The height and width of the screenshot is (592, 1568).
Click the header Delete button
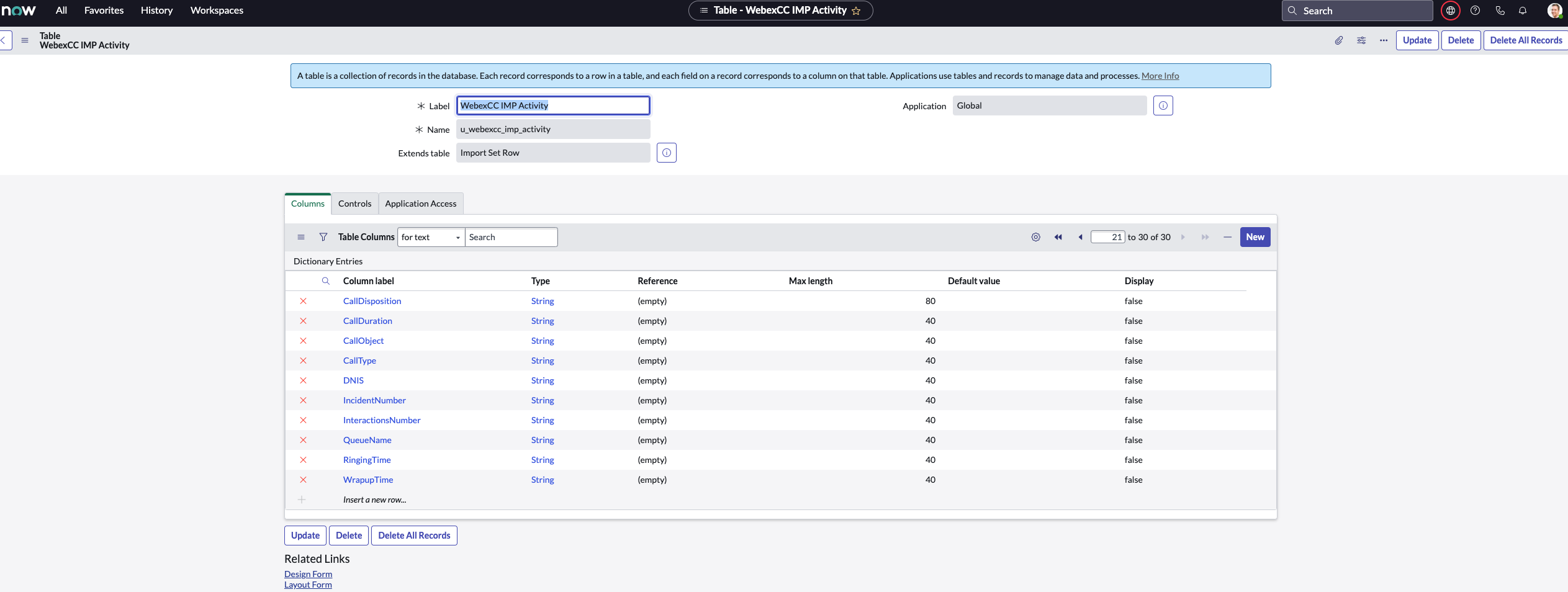(1461, 40)
